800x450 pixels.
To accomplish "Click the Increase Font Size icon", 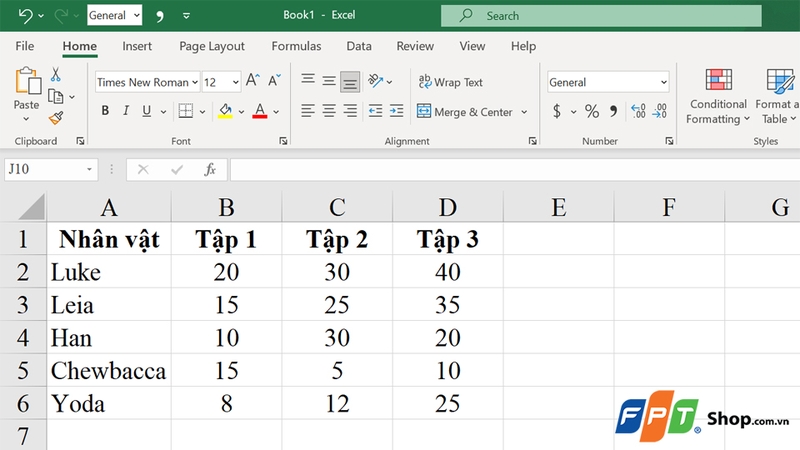I will (x=253, y=81).
